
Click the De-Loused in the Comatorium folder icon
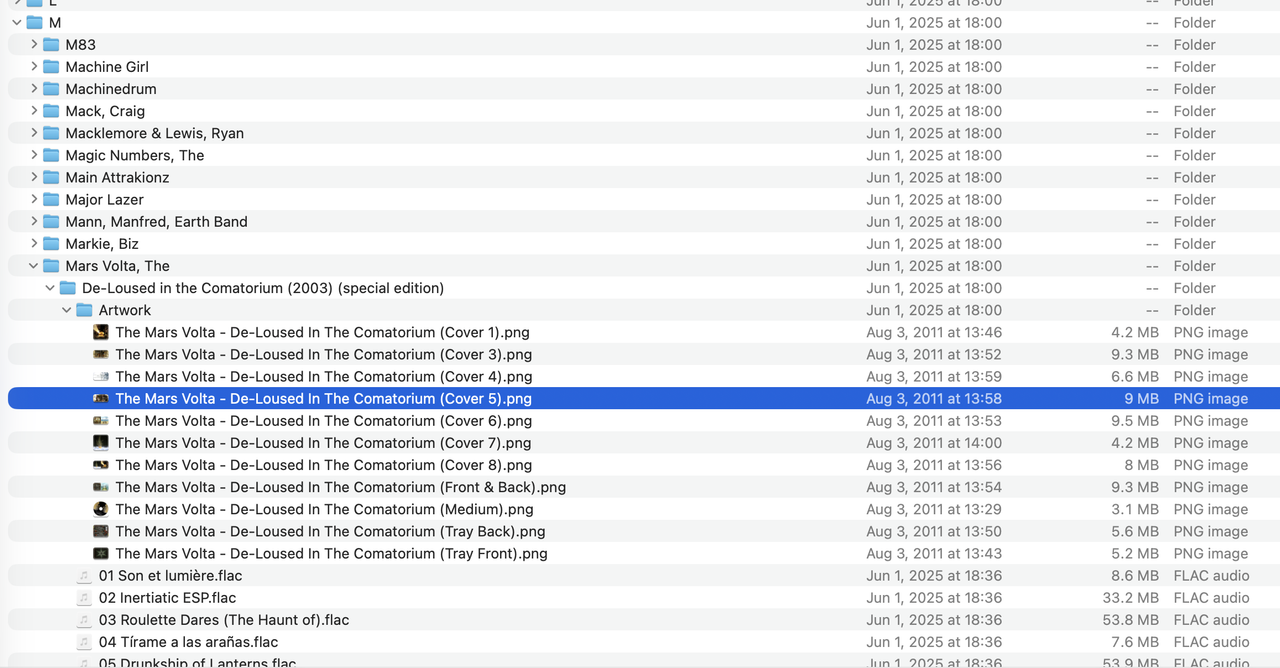(x=68, y=287)
